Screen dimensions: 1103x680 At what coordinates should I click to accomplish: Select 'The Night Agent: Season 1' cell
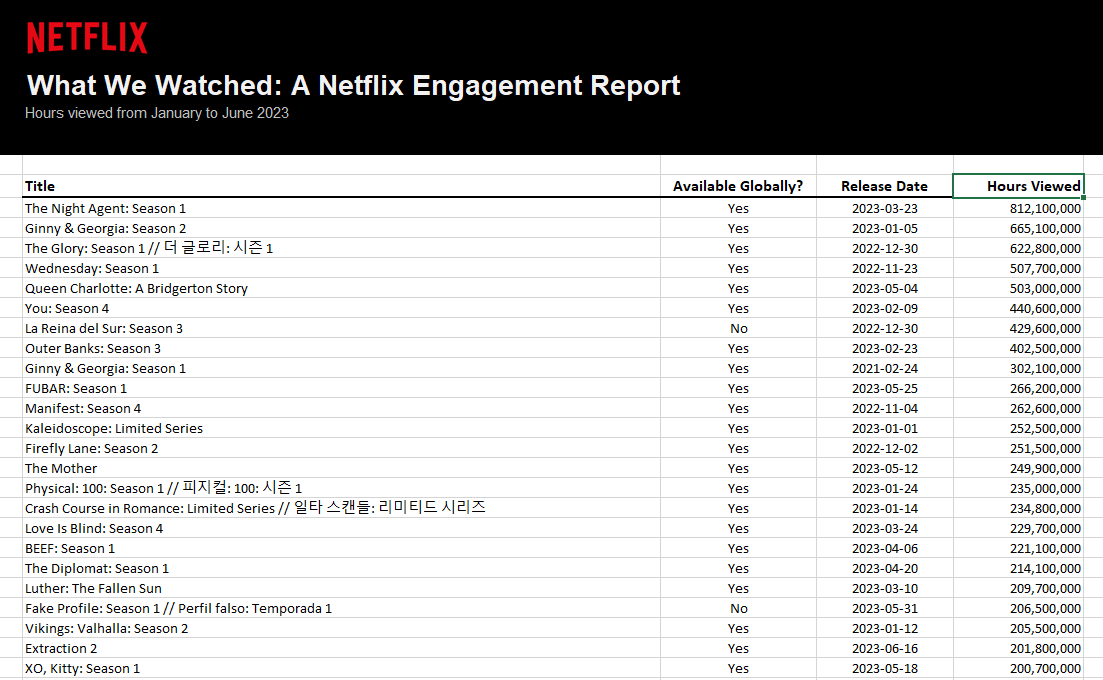[x=341, y=208]
